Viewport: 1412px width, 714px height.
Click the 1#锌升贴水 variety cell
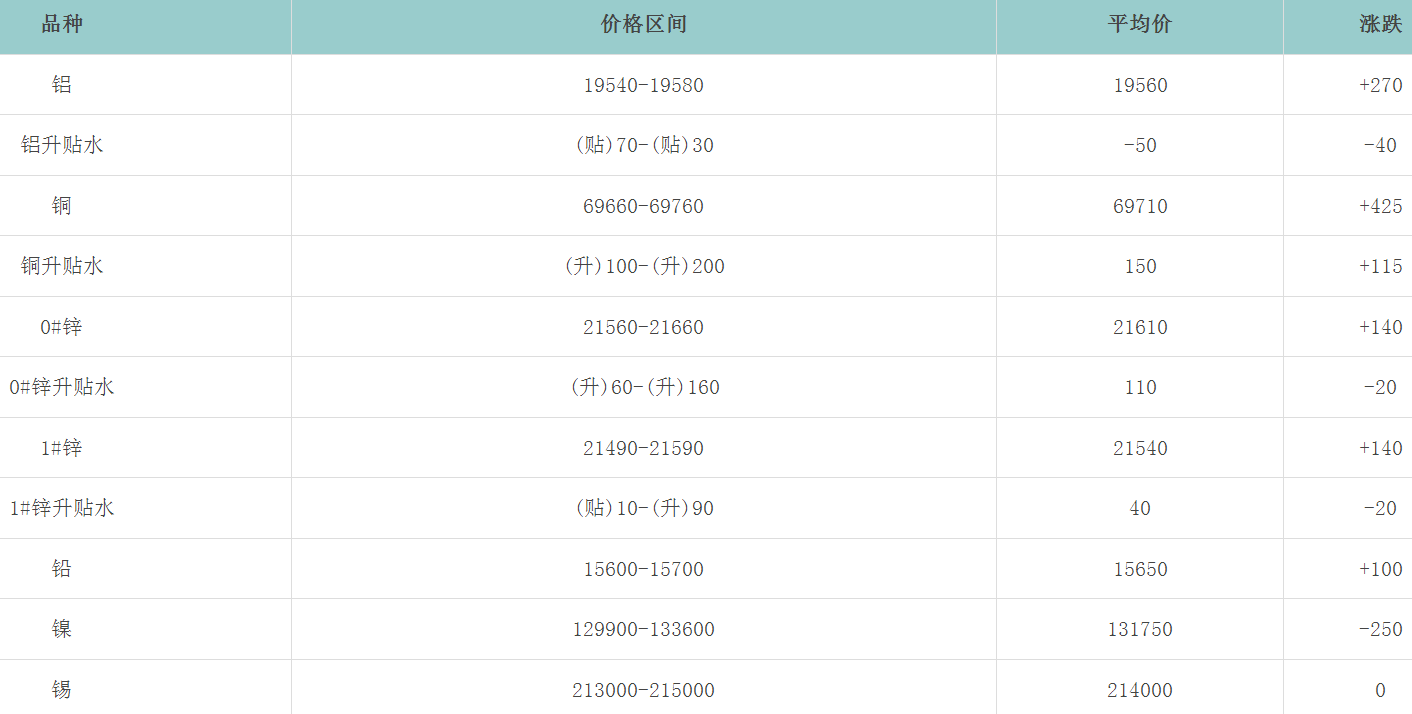coord(62,508)
